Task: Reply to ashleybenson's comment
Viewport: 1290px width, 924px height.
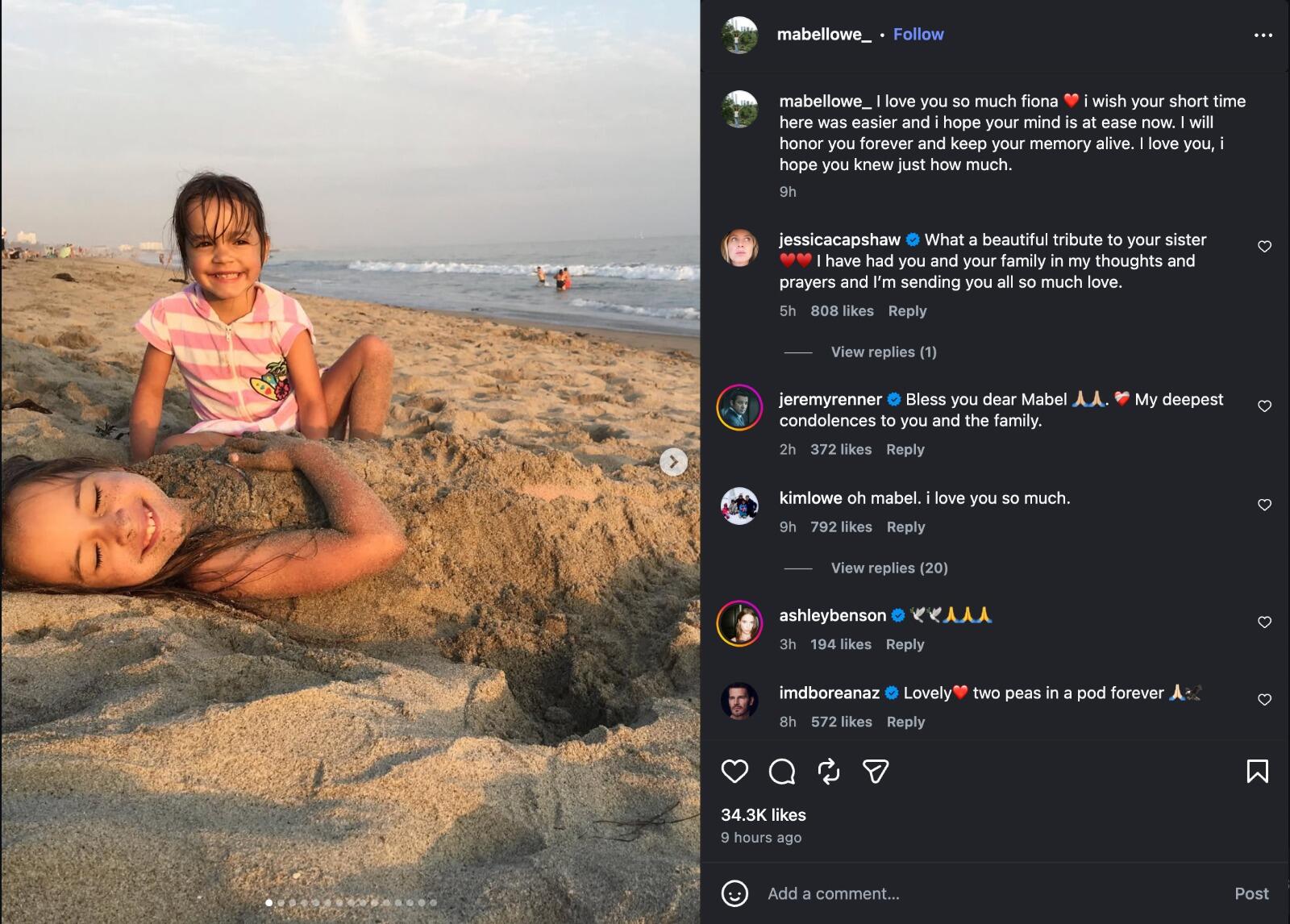Action: (x=905, y=644)
